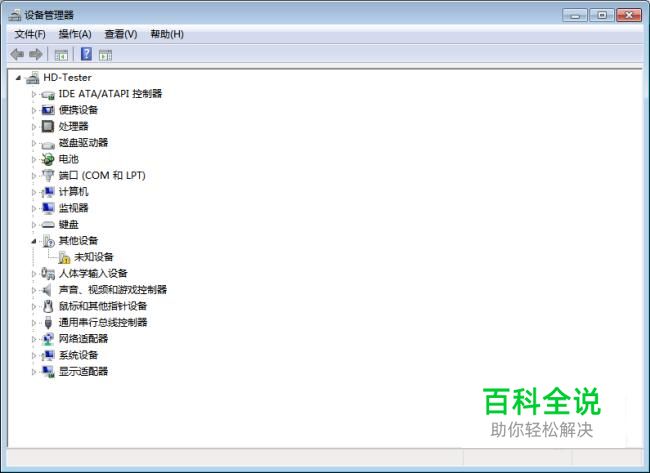The height and width of the screenshot is (473, 650).
Task: Select the HD-Tester label
Action: (x=67, y=78)
